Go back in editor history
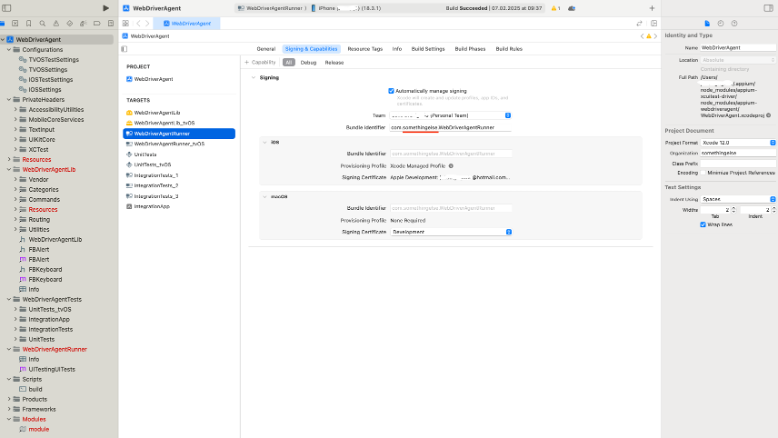The width and height of the screenshot is (778, 438). pyautogui.click(x=138, y=23)
